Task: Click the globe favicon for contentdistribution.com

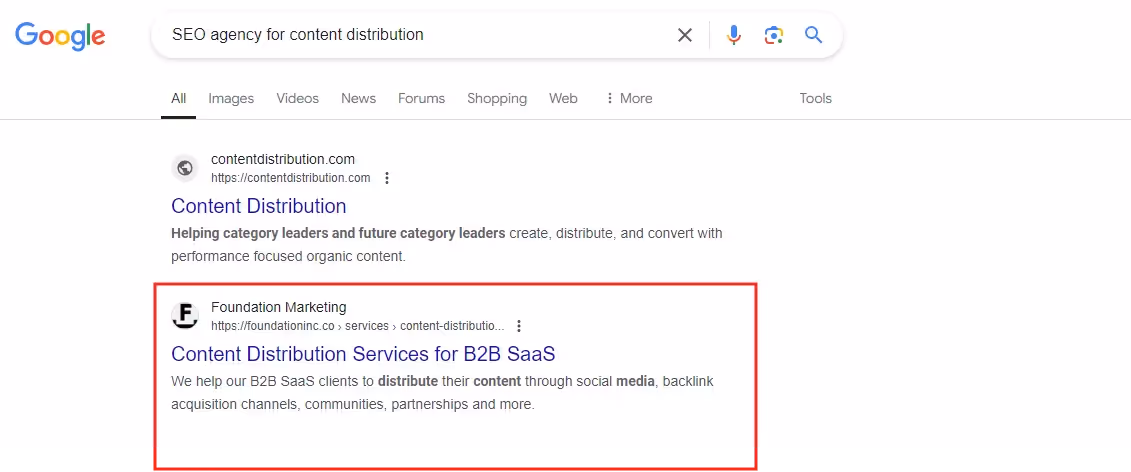Action: click(185, 168)
